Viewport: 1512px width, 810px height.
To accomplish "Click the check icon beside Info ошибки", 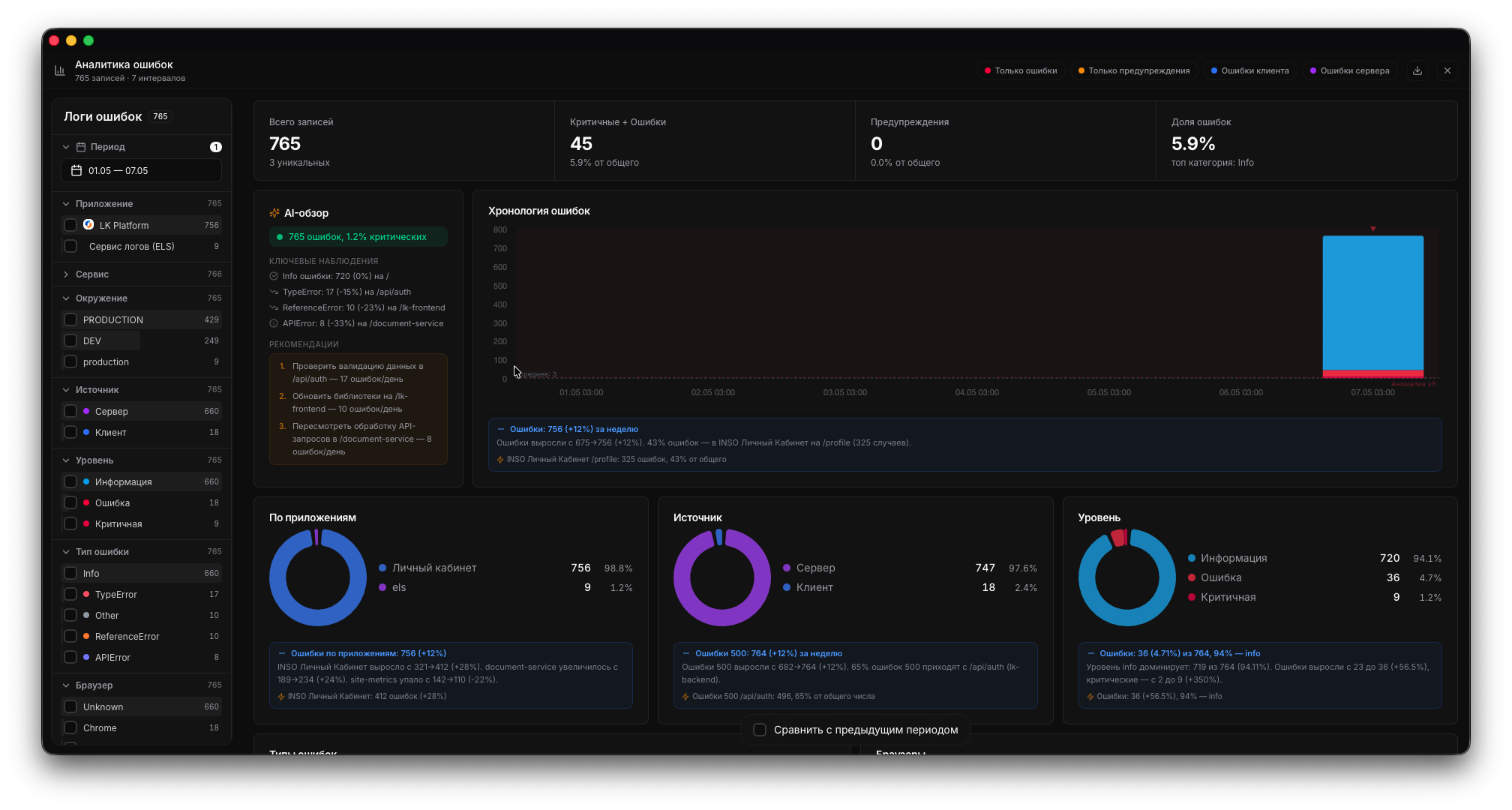I will (274, 276).
